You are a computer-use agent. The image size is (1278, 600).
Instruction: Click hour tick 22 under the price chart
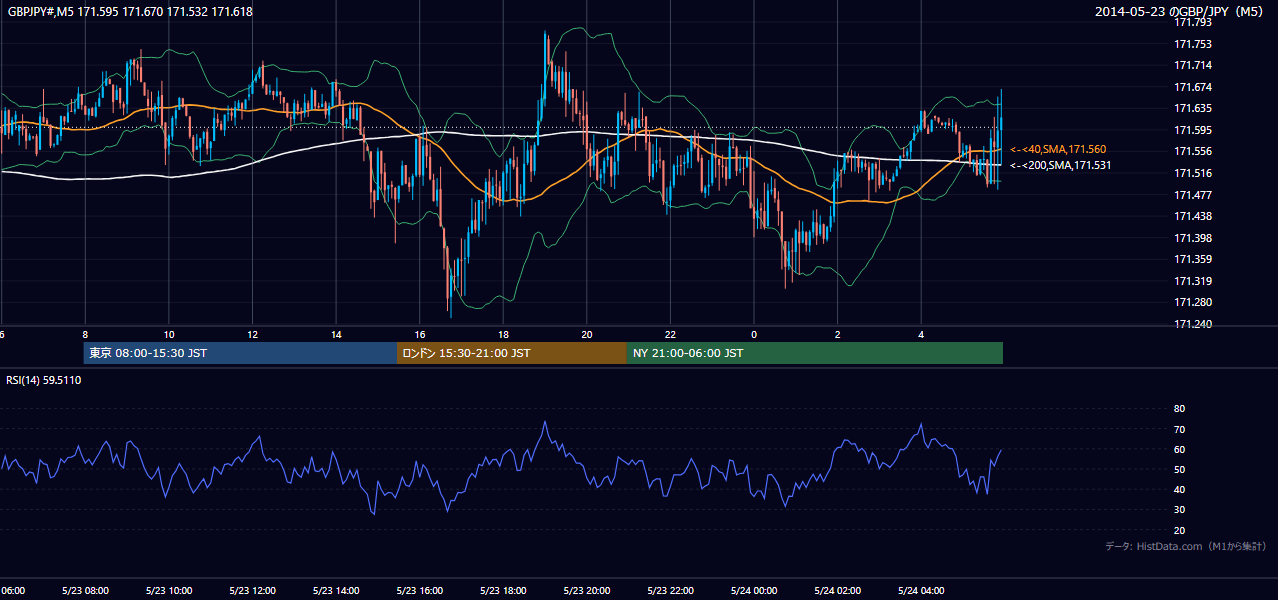(670, 334)
